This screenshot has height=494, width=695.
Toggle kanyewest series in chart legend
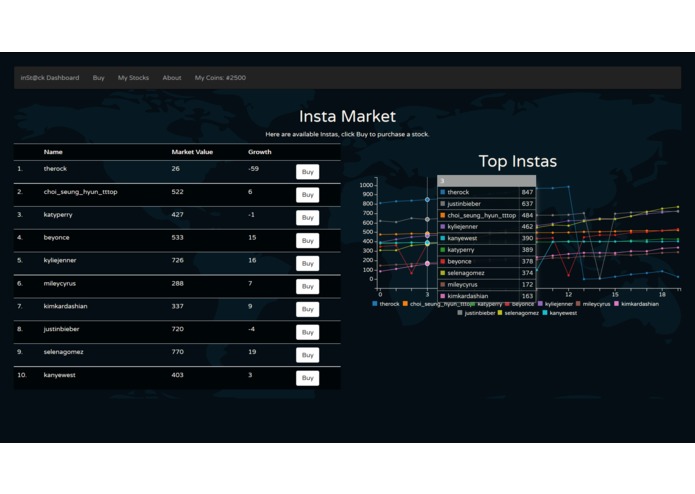[560, 313]
